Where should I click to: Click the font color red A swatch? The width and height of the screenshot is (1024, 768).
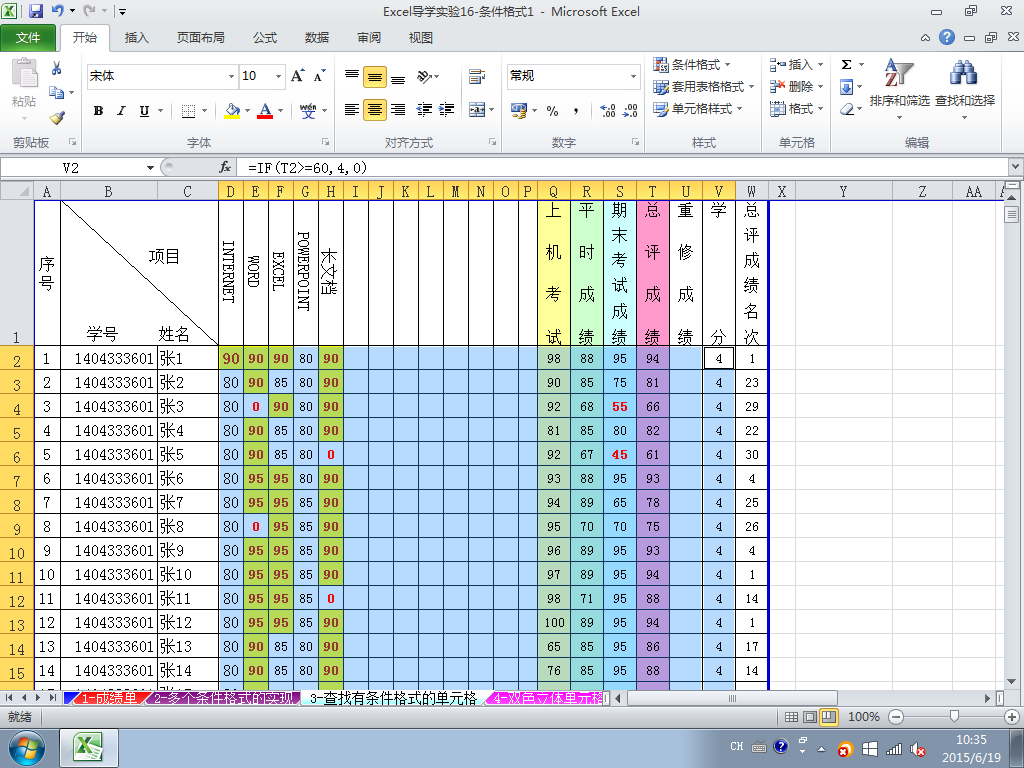tap(264, 111)
